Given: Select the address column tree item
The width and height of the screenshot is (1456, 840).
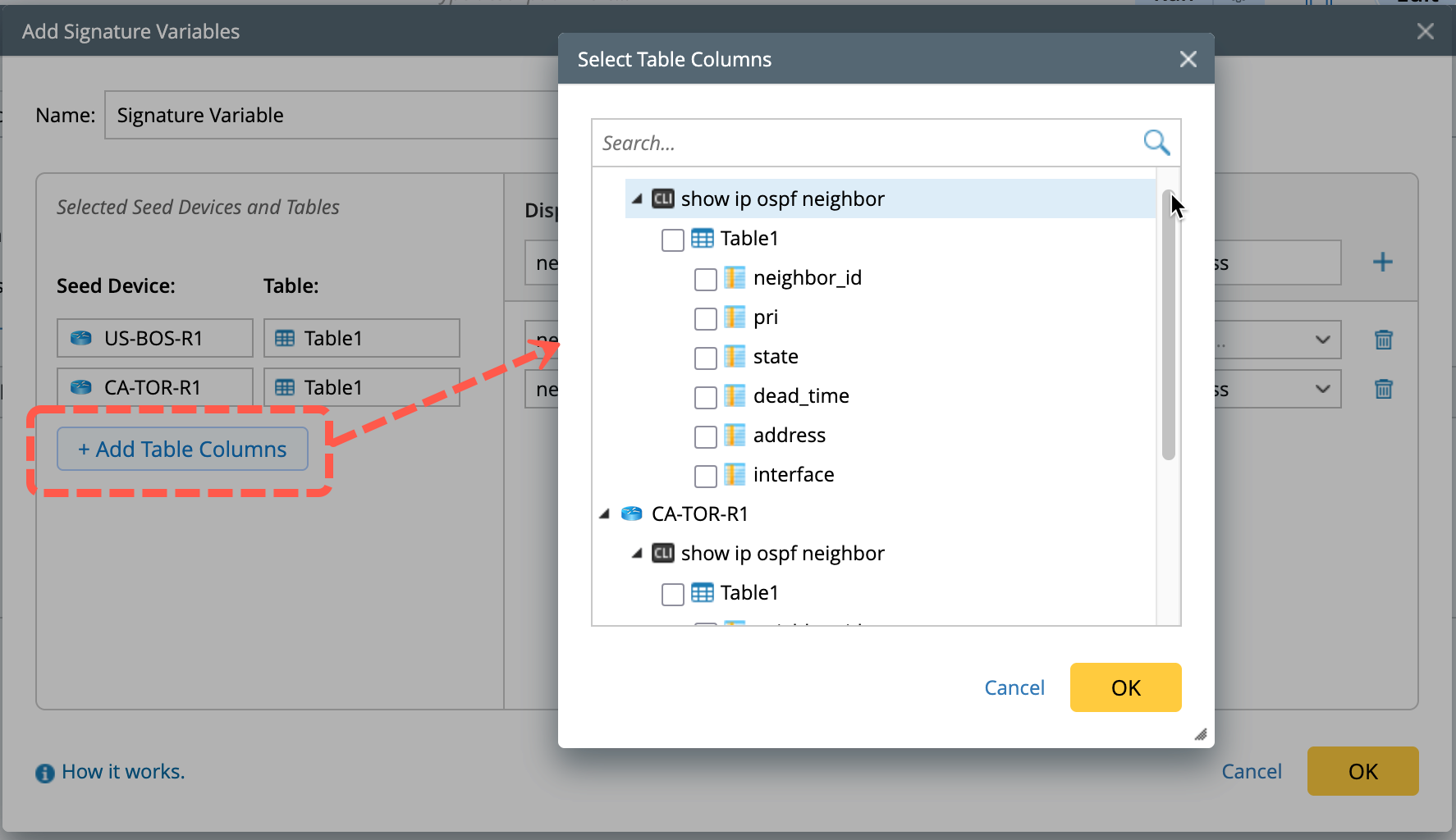Looking at the screenshot, I should pyautogui.click(x=789, y=436).
